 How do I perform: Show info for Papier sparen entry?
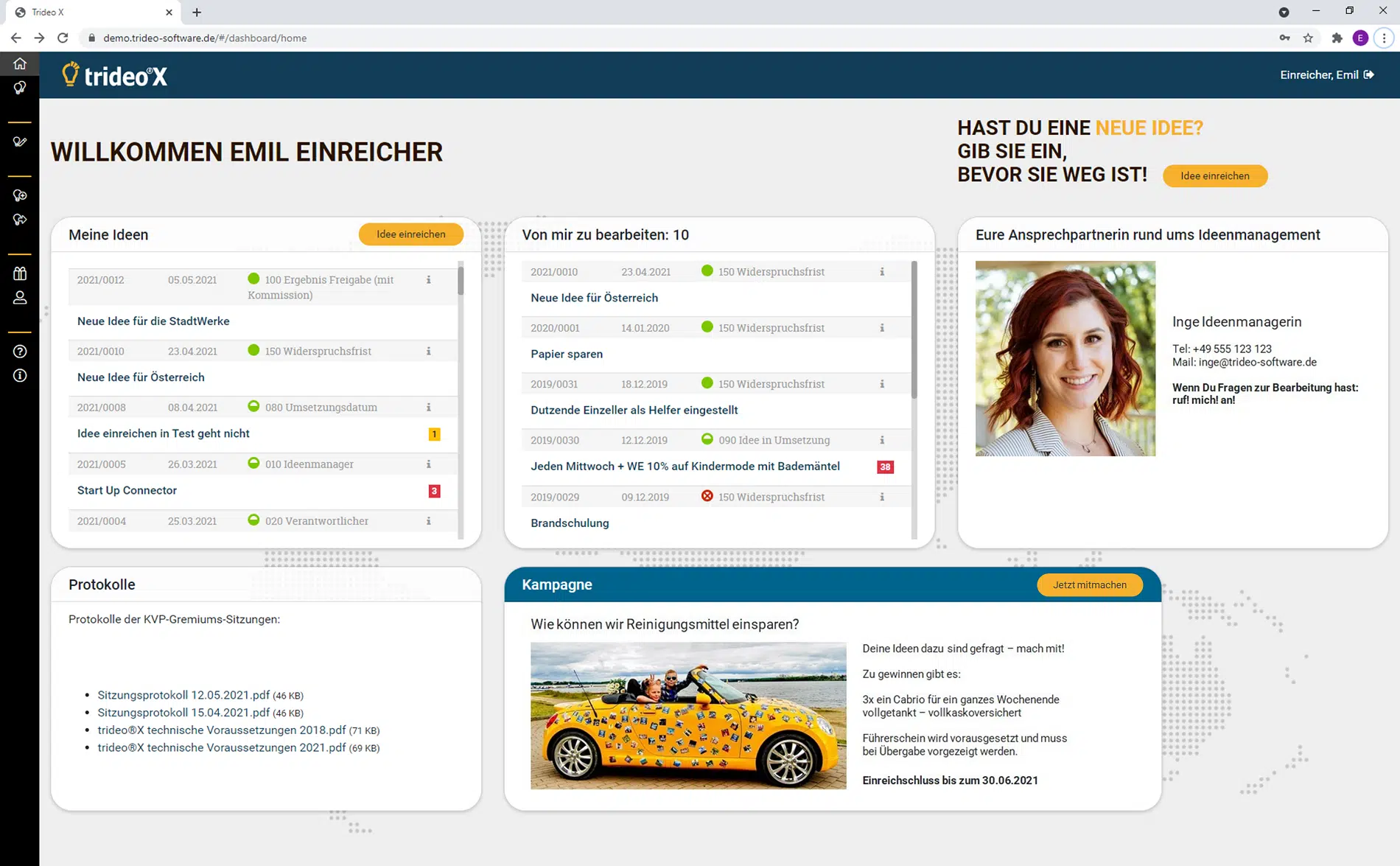pyautogui.click(x=882, y=328)
